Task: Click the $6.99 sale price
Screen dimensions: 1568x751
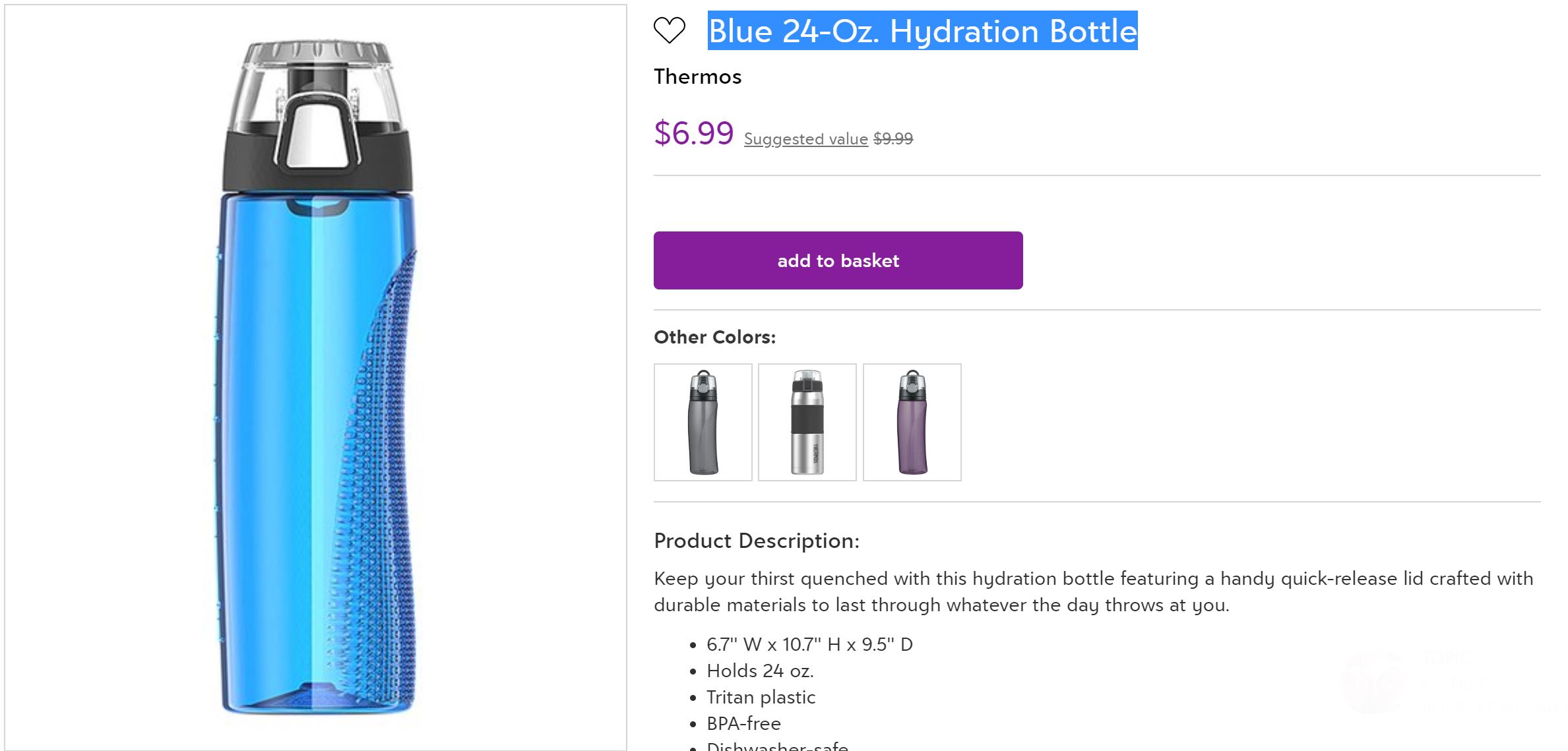Action: [693, 133]
